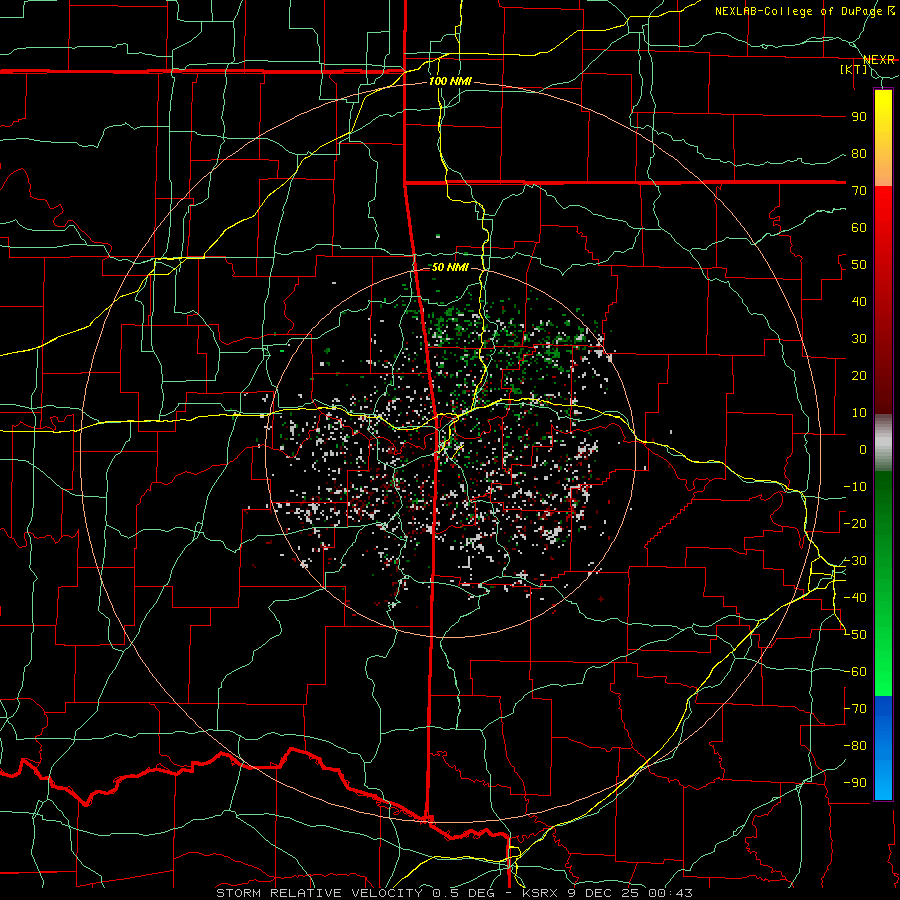Click the -10 value on the velocity scale
900x900 pixels.
click(855, 487)
